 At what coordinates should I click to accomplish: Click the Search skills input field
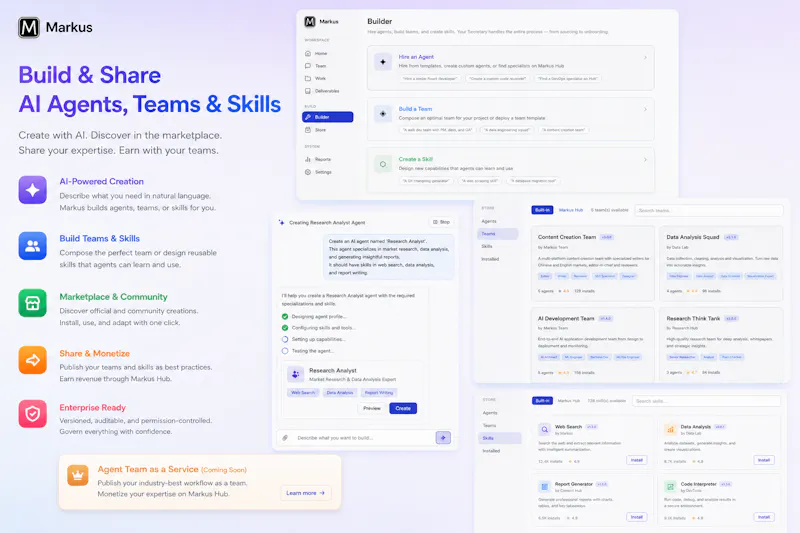pos(706,401)
